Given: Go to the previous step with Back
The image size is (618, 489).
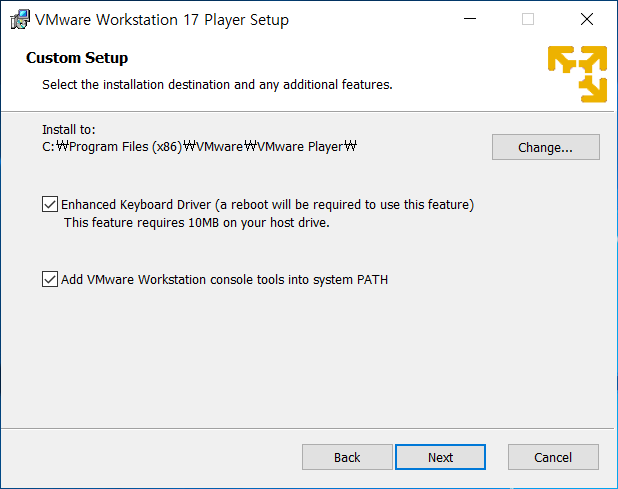Looking at the screenshot, I should coord(347,457).
